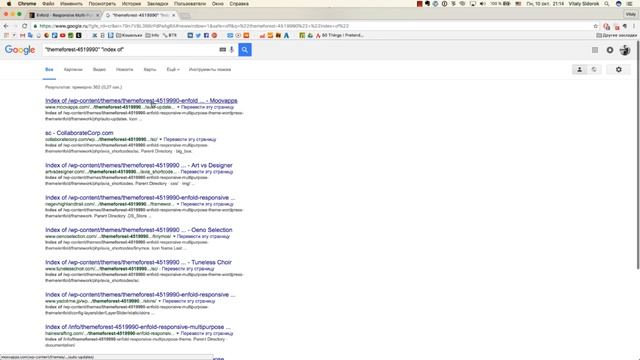Select private results person icon
640x360 pixels.
click(579, 69)
